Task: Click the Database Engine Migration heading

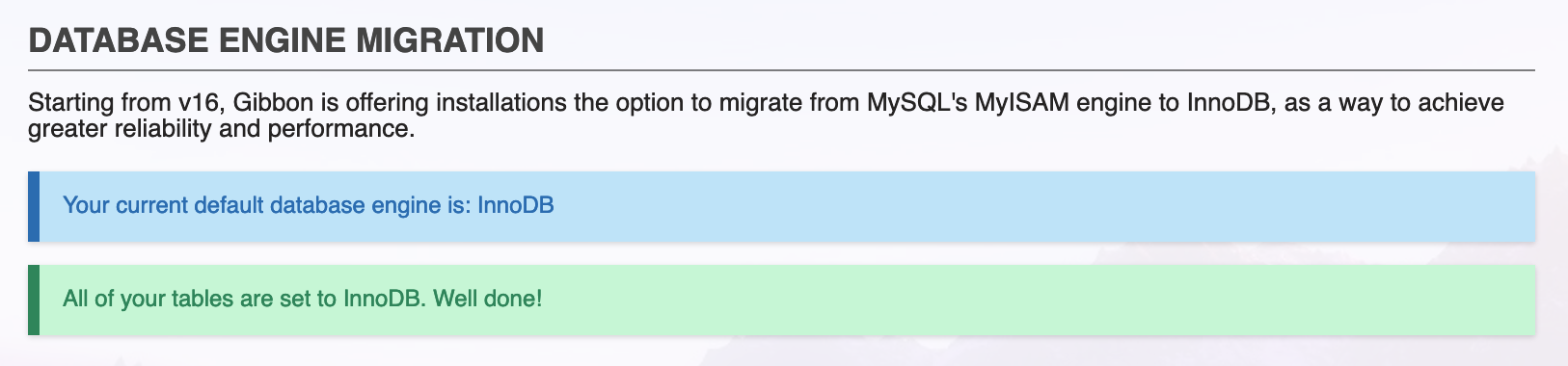Action: pos(286,40)
